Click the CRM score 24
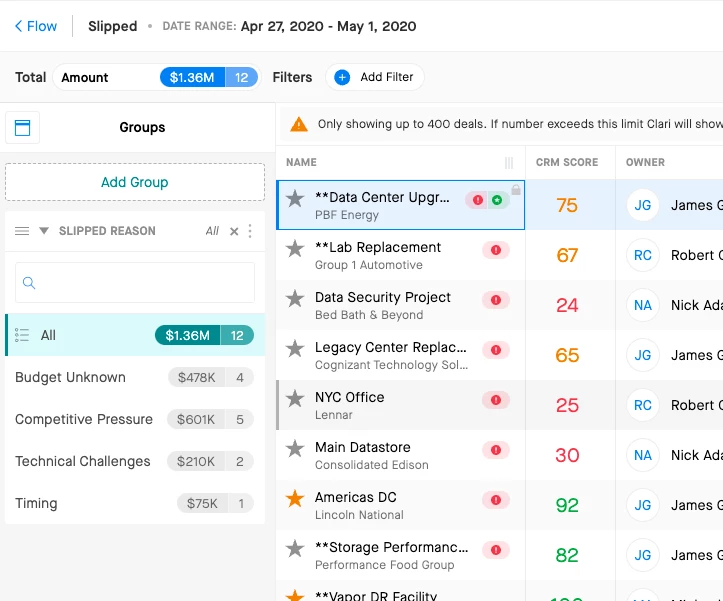 567,305
